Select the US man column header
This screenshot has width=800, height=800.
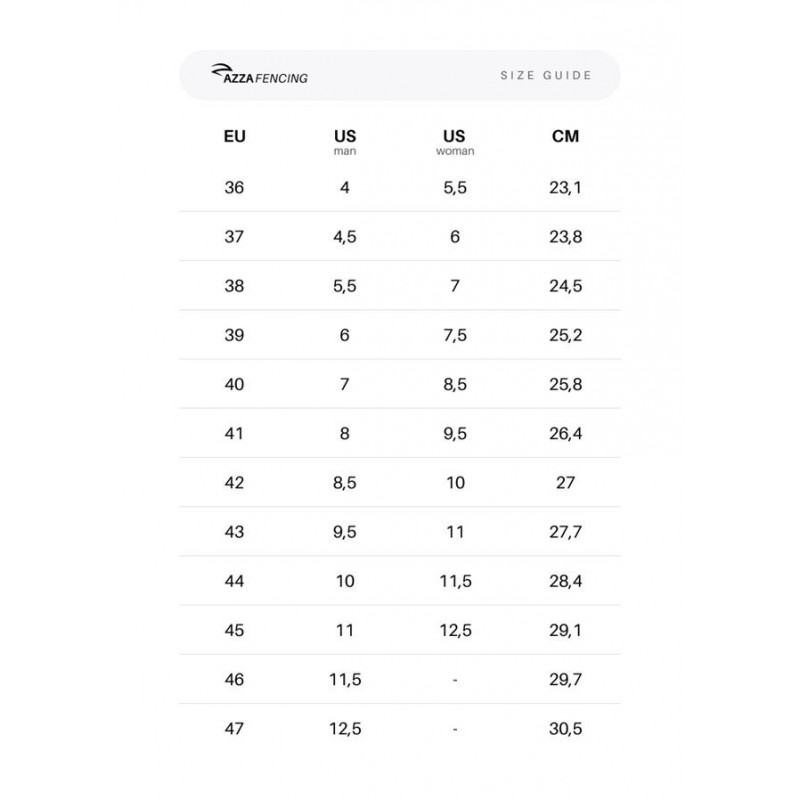pyautogui.click(x=345, y=142)
